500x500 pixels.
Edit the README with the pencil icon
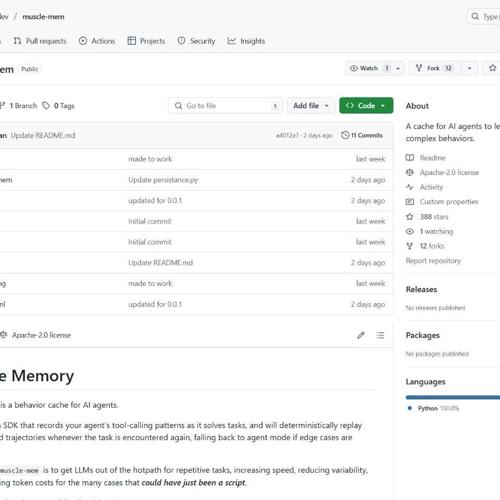361,335
